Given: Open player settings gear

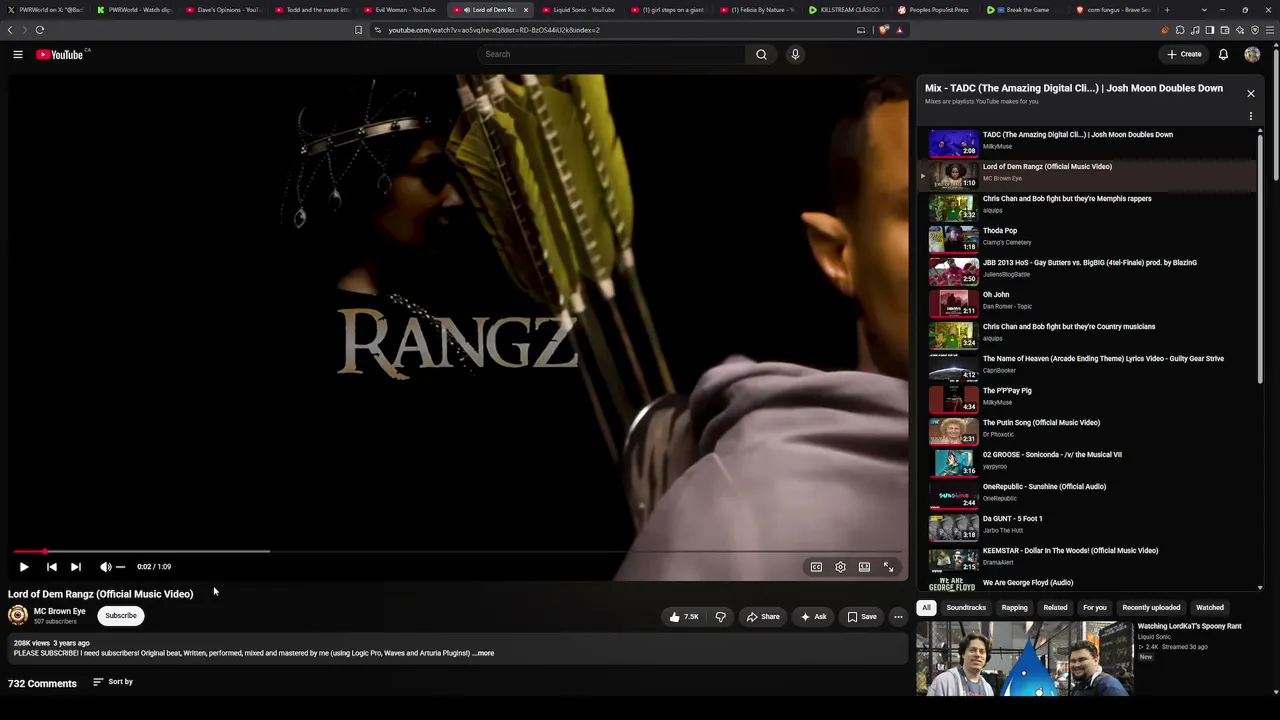Looking at the screenshot, I should [840, 567].
